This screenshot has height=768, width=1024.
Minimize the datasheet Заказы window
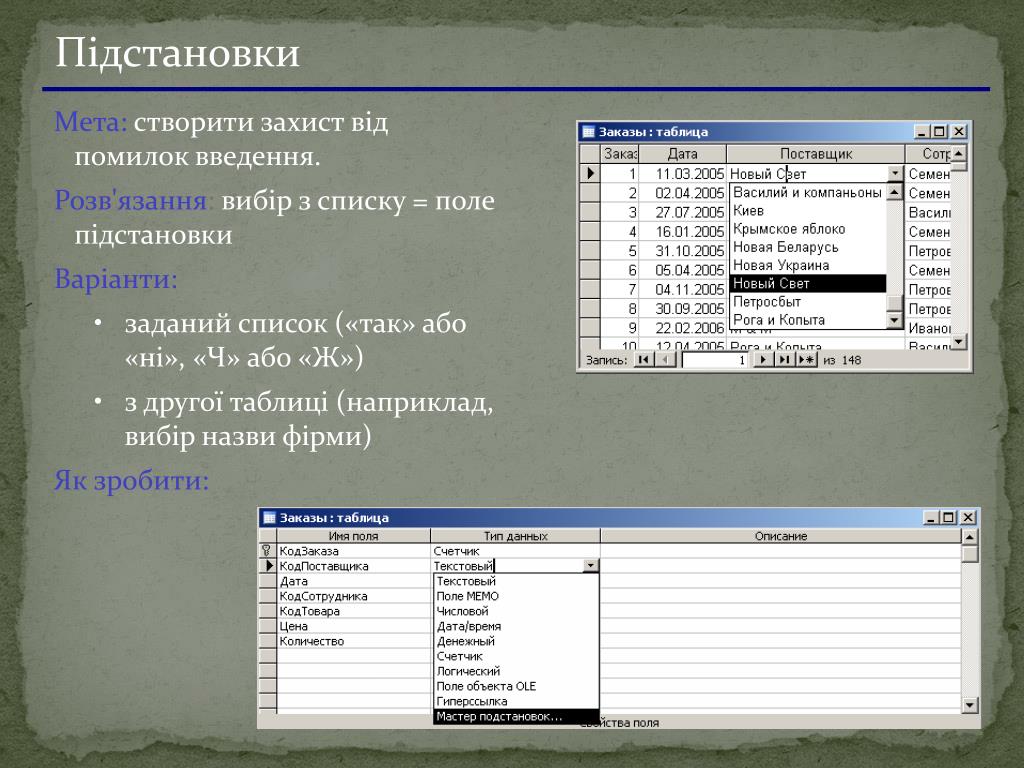click(x=921, y=132)
